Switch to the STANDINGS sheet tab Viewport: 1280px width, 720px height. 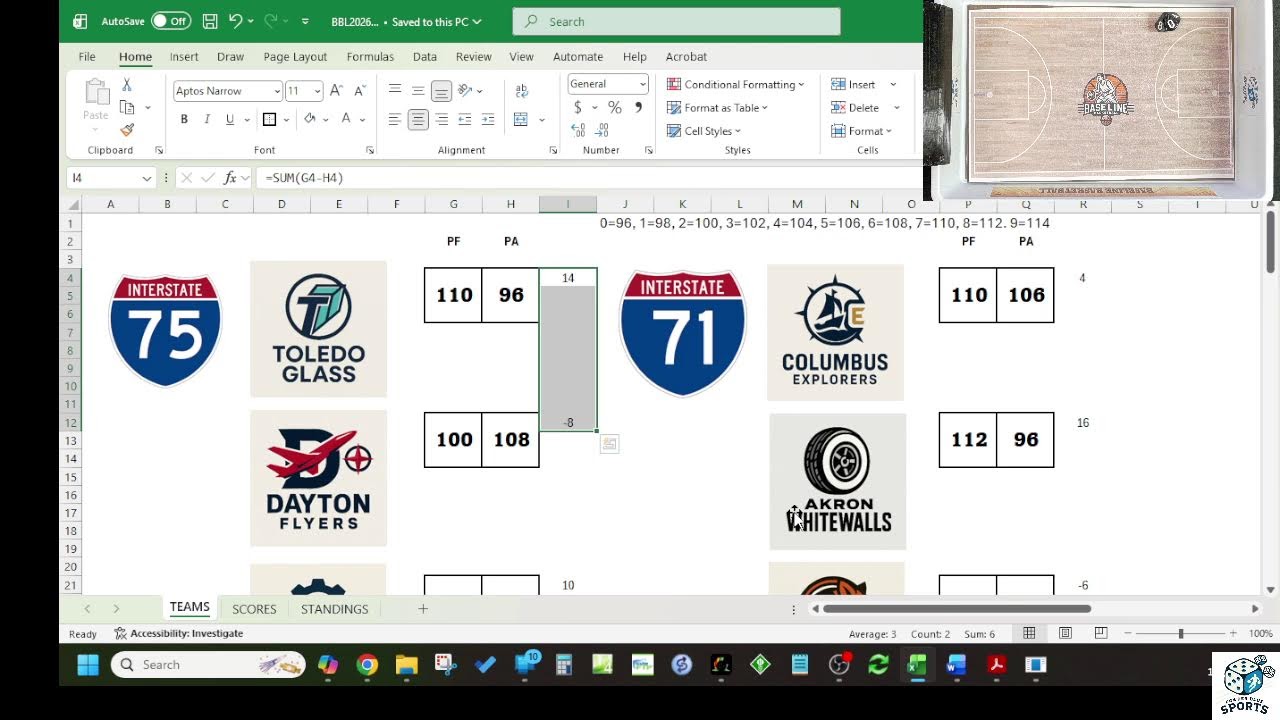click(334, 609)
